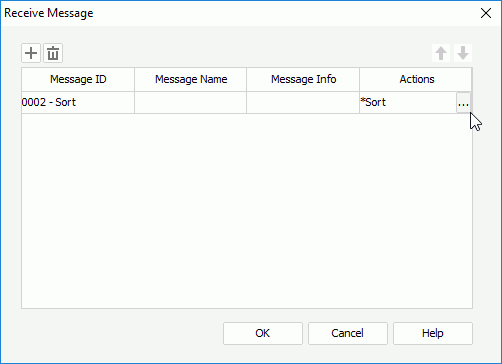Add a new message row
Viewport: 502px width, 364px height.
point(31,53)
